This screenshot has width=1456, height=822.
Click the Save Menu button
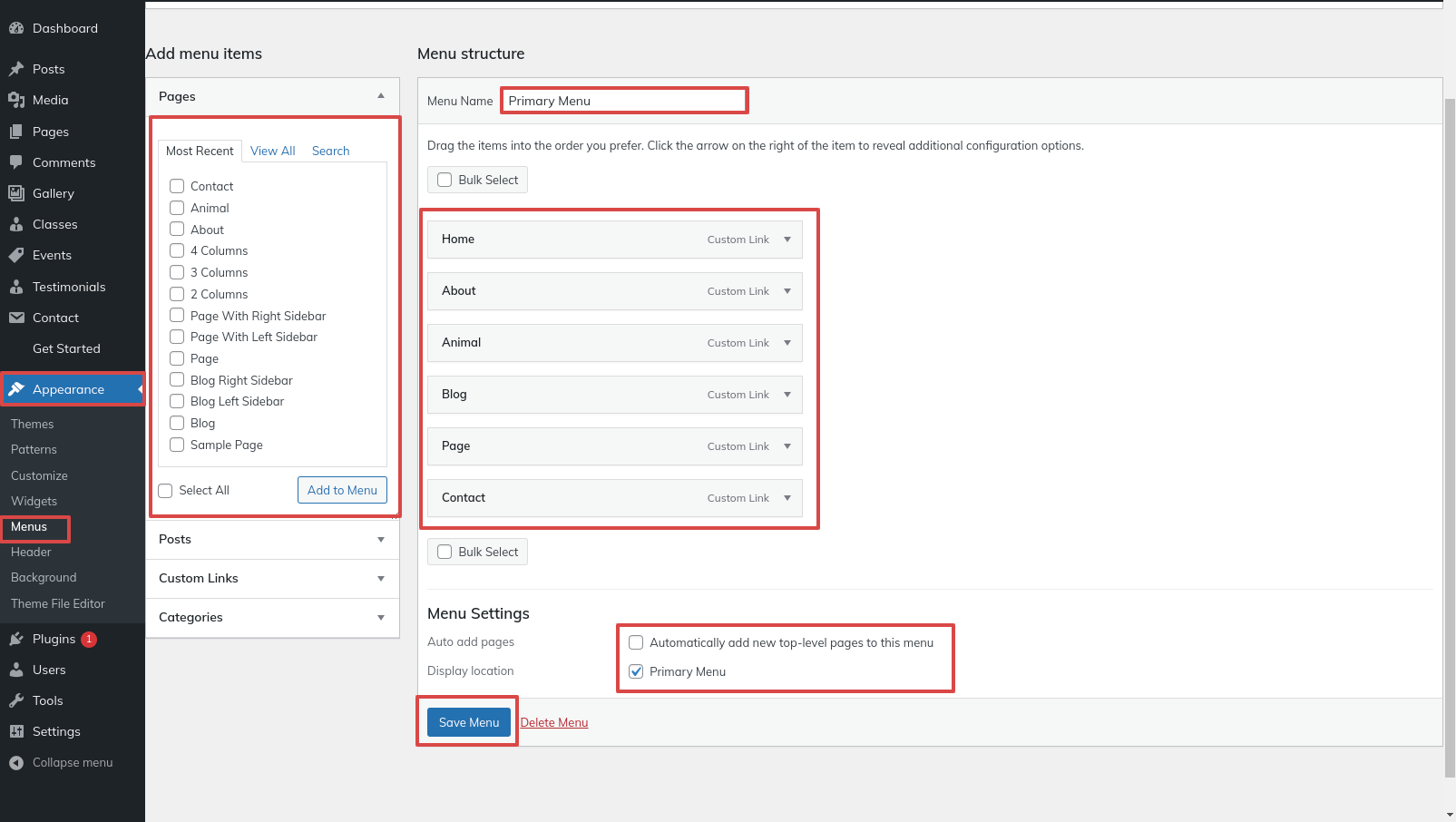click(469, 722)
